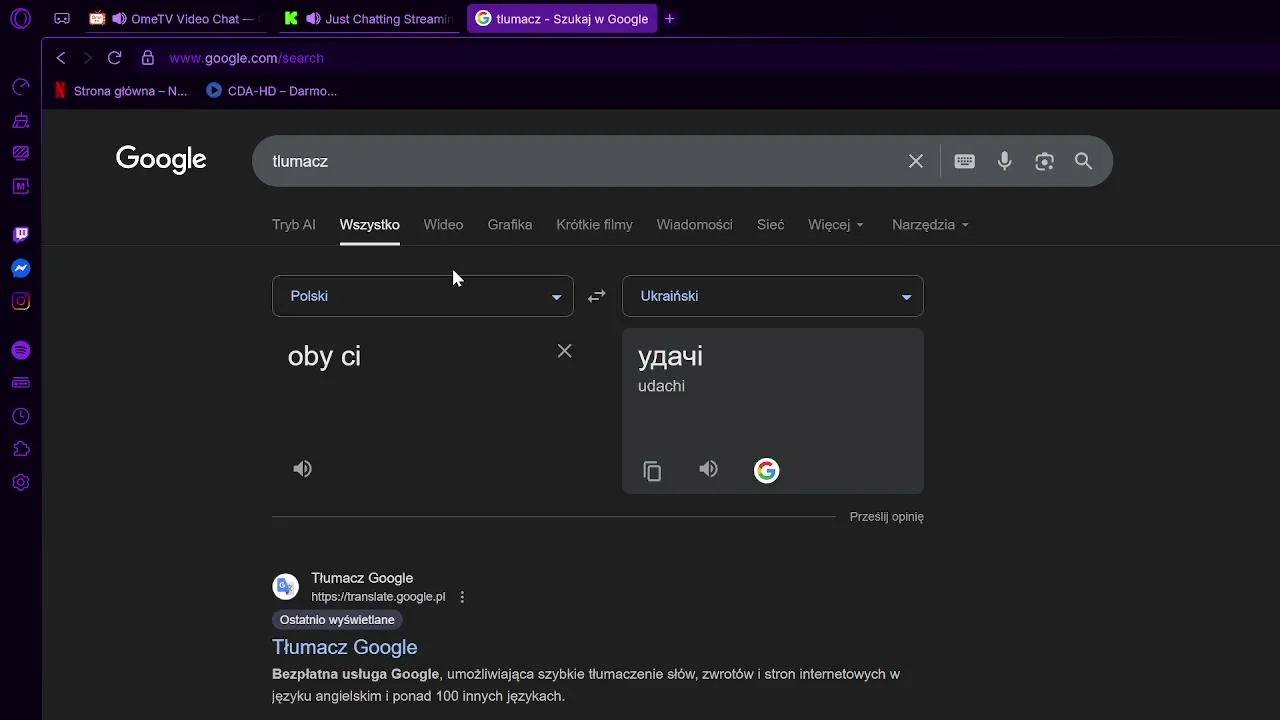Open the striped GX Mods icon in sidebar
1280x720 pixels.
pos(21,153)
